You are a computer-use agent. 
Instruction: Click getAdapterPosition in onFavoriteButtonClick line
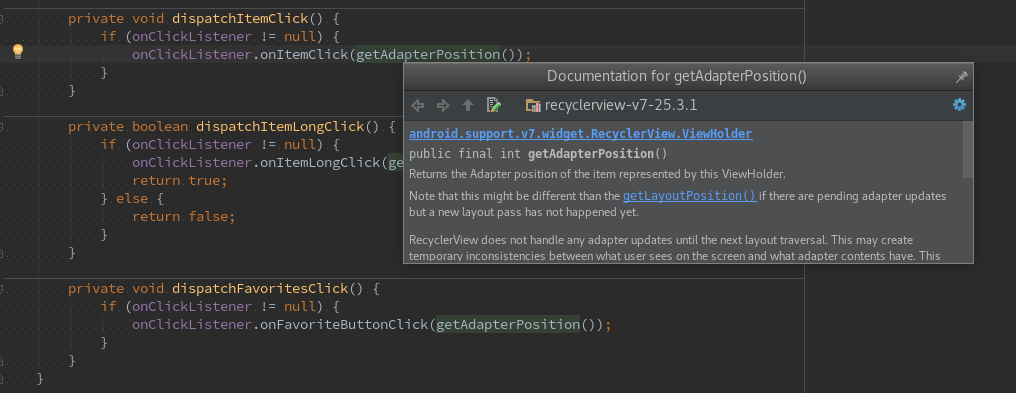coord(508,324)
